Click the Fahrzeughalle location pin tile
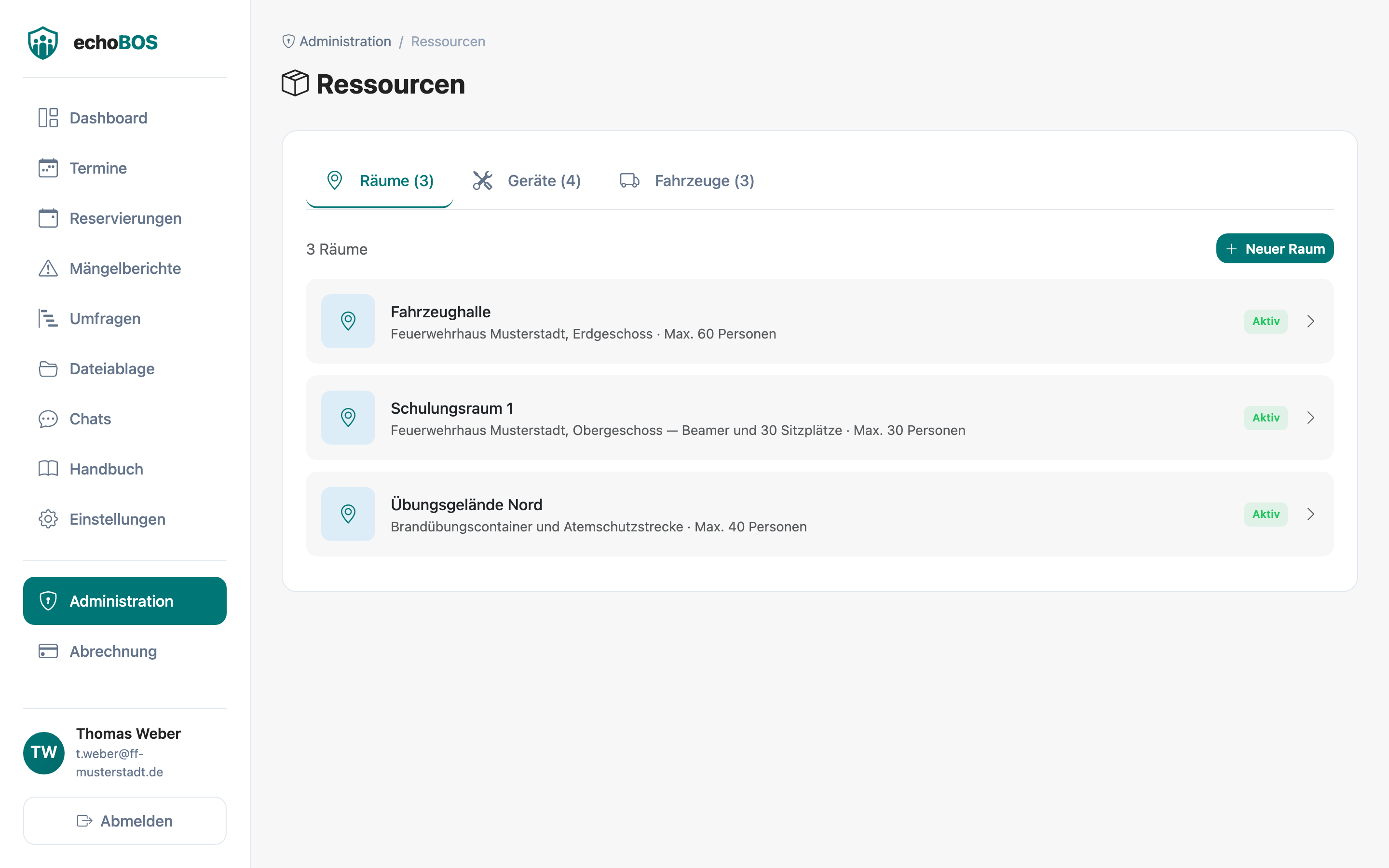The width and height of the screenshot is (1389, 868). 348,321
